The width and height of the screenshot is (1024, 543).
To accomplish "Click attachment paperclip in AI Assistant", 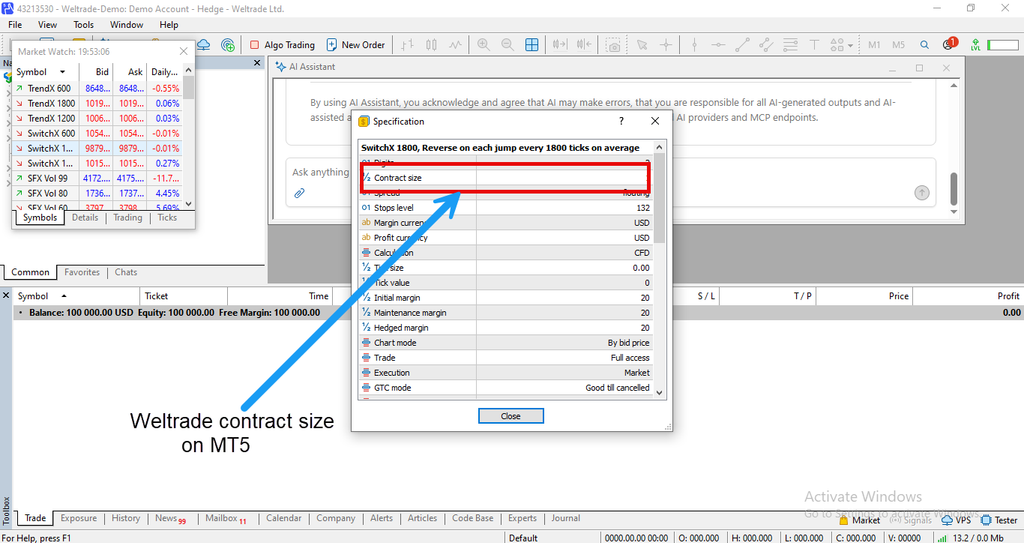I will coord(299,193).
